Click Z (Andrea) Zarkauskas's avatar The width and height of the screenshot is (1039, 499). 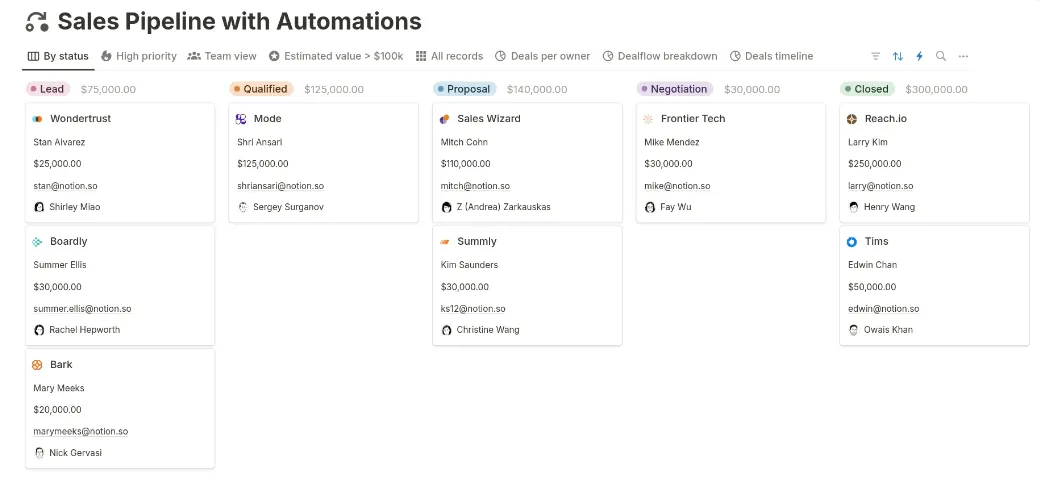pos(447,207)
